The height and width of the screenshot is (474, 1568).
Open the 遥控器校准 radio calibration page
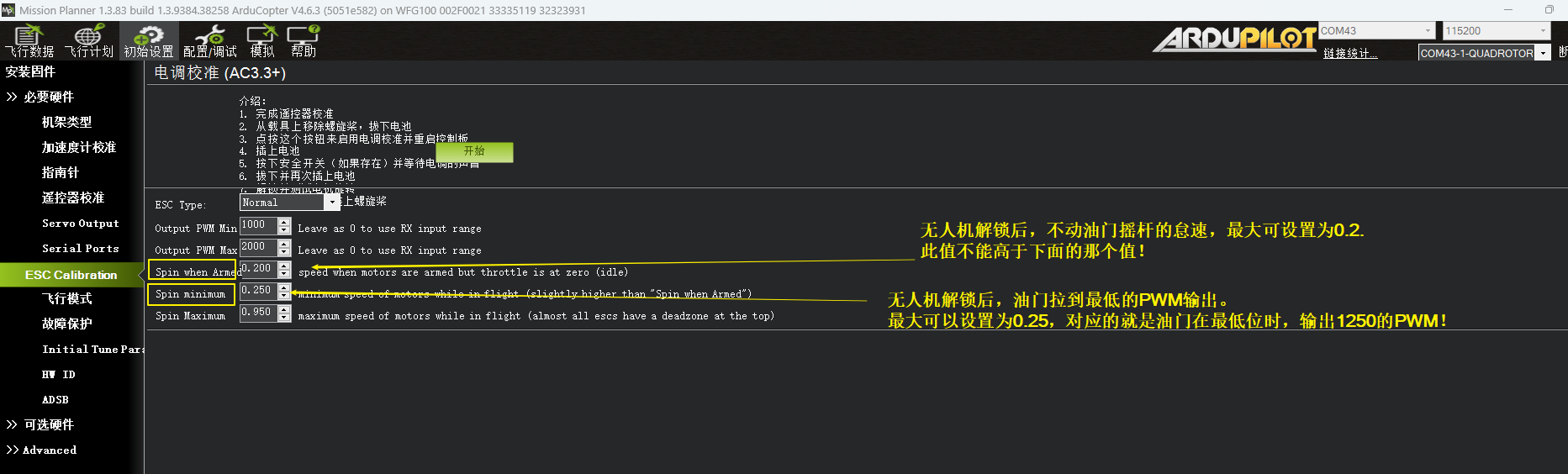(x=73, y=197)
